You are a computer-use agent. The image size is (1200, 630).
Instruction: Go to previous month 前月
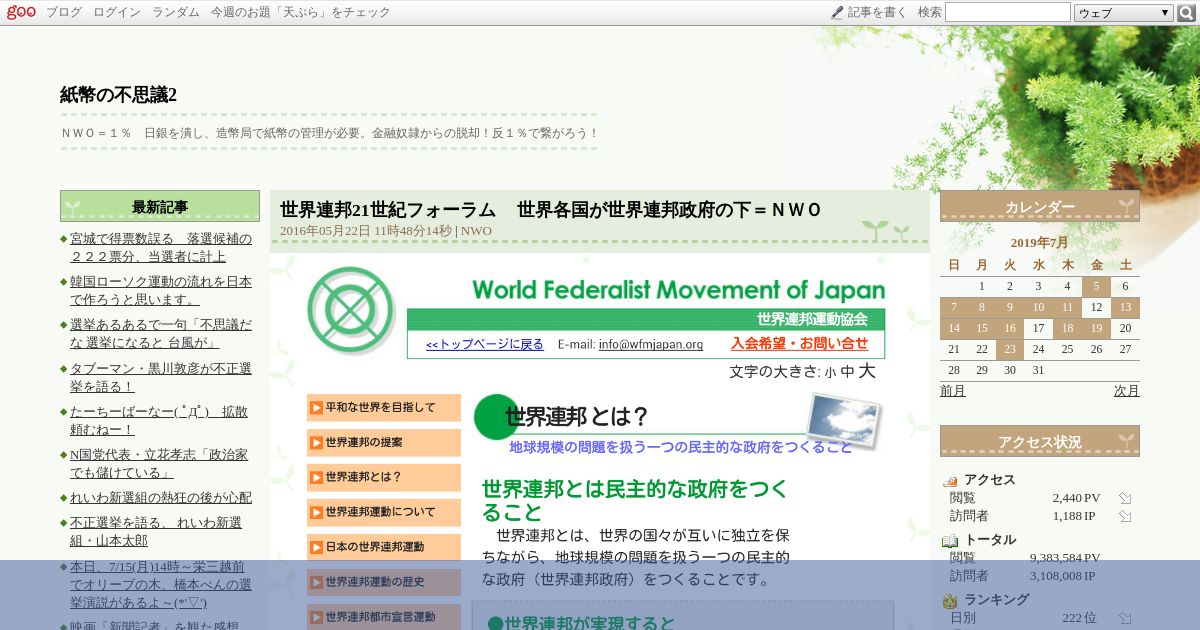[x=953, y=391]
